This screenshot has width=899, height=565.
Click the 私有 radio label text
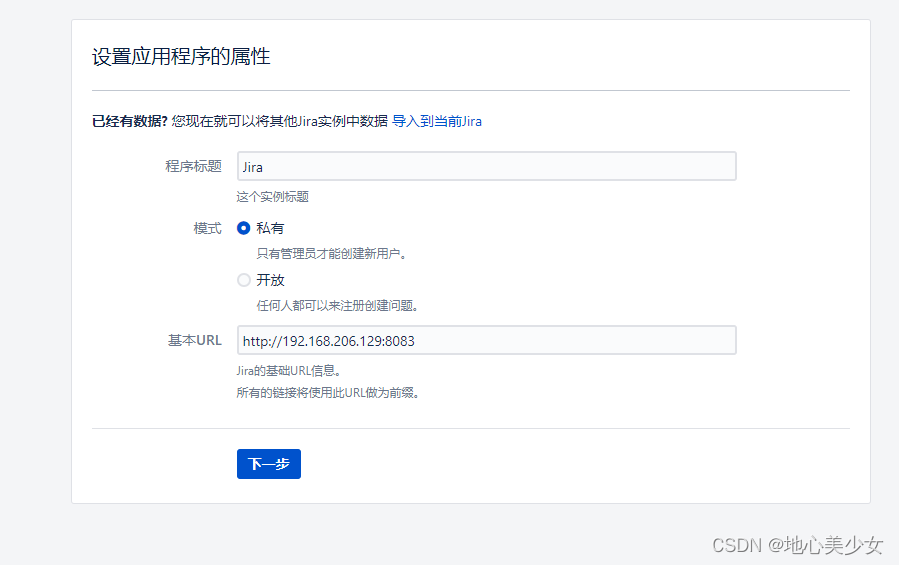pyautogui.click(x=270, y=228)
